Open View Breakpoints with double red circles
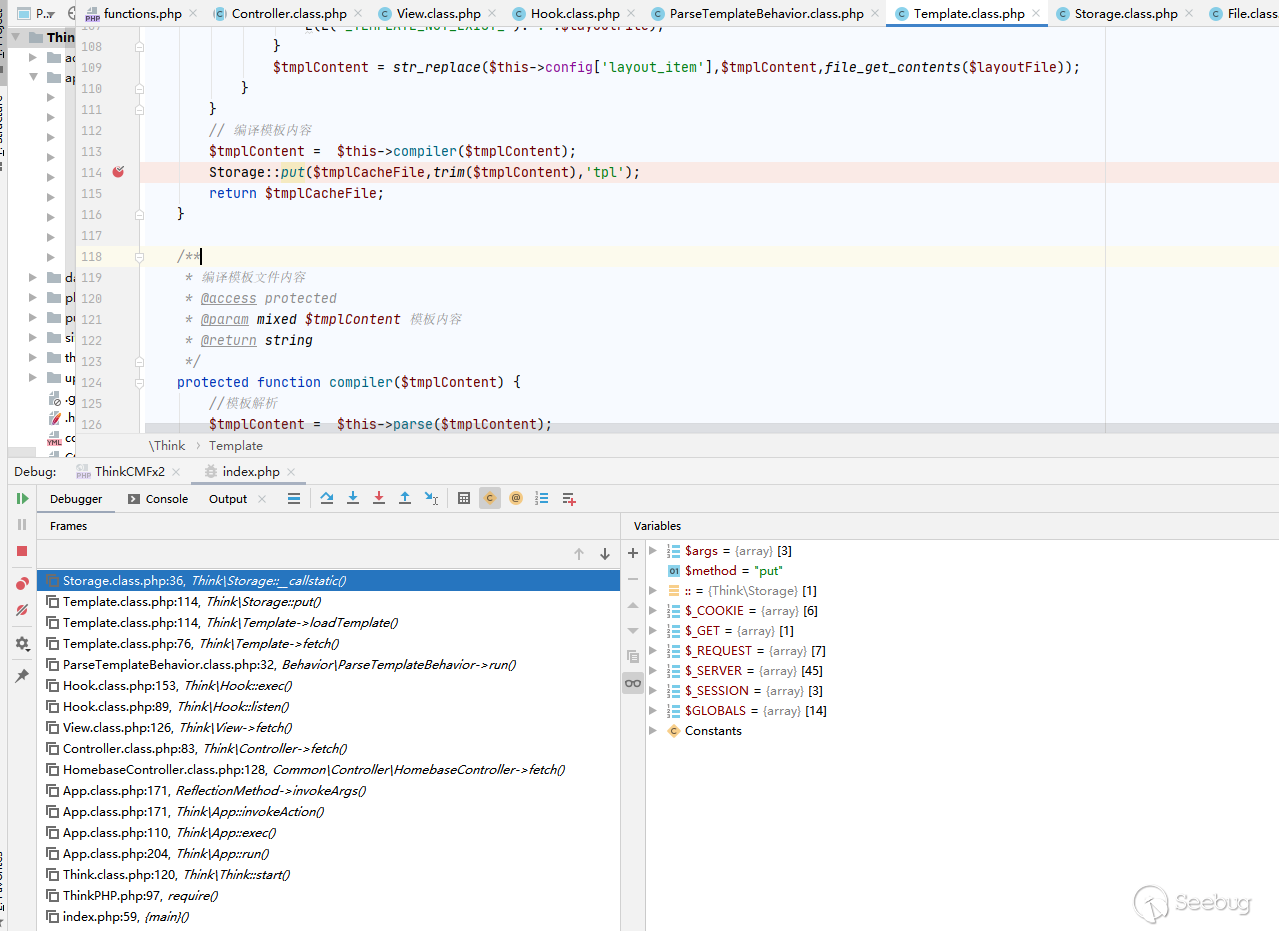 (x=22, y=584)
